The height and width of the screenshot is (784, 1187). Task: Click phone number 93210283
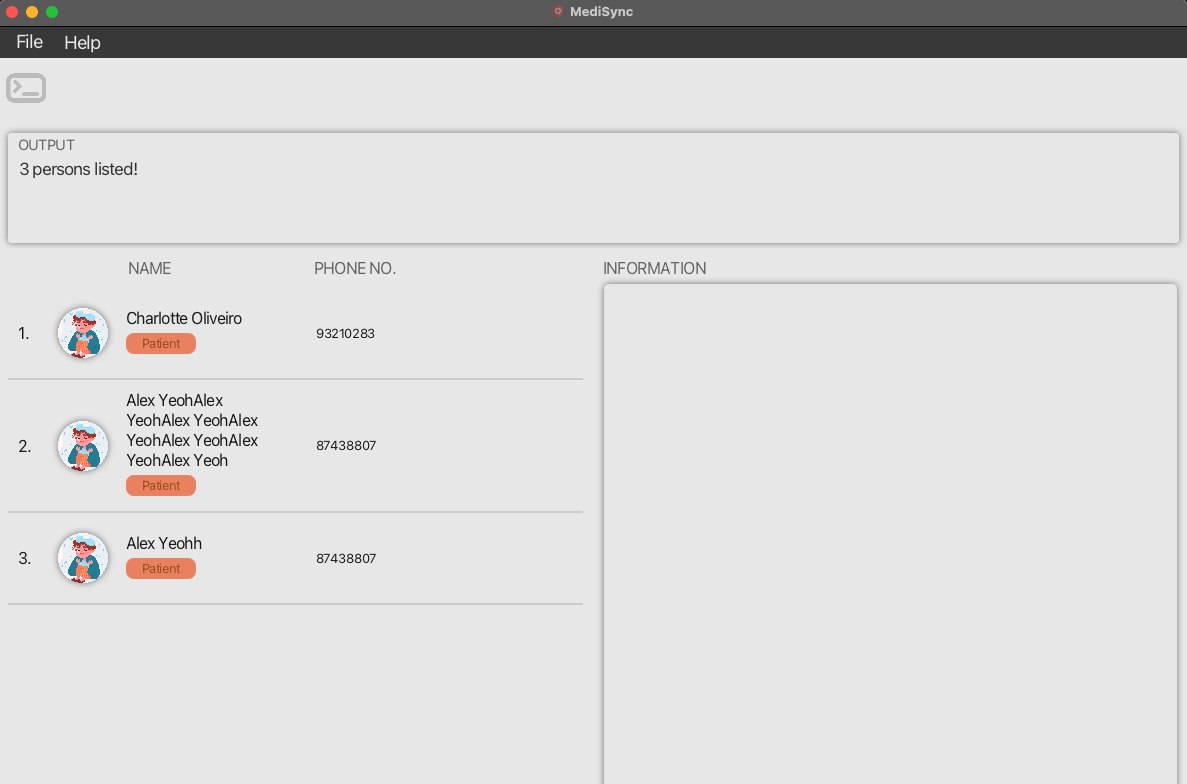(345, 334)
